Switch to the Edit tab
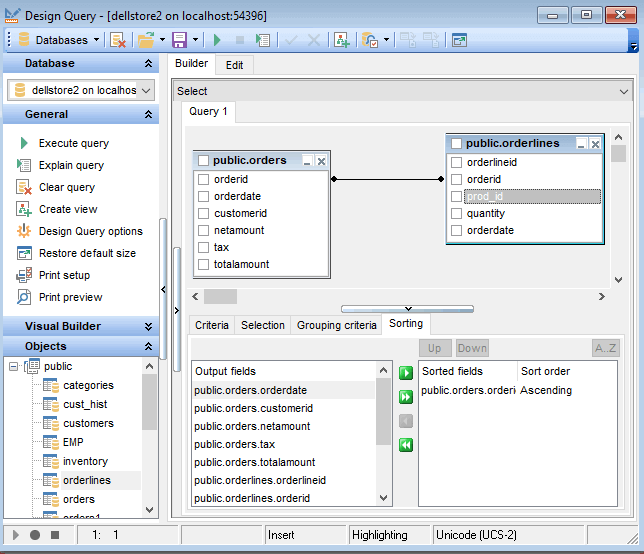644x554 pixels. click(234, 65)
